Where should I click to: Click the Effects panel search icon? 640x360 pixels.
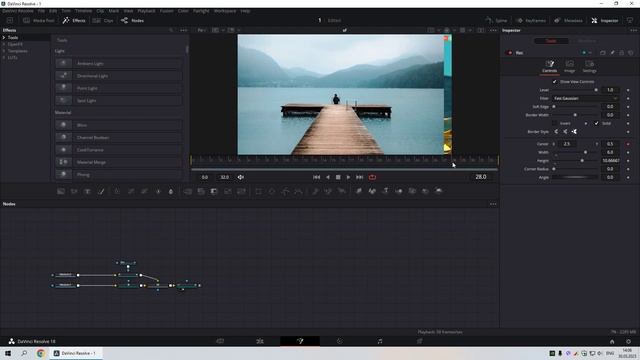click(x=171, y=30)
